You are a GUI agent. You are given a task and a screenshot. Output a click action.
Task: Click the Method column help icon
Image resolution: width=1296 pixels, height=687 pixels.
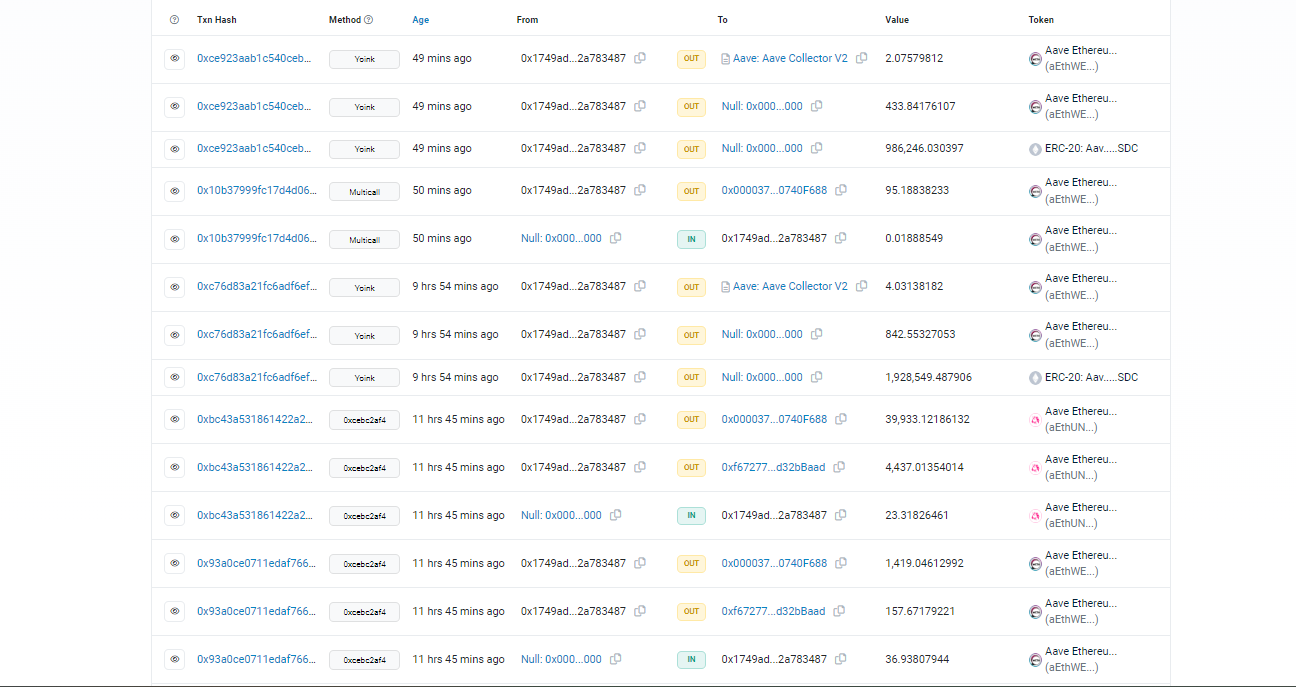(x=369, y=20)
